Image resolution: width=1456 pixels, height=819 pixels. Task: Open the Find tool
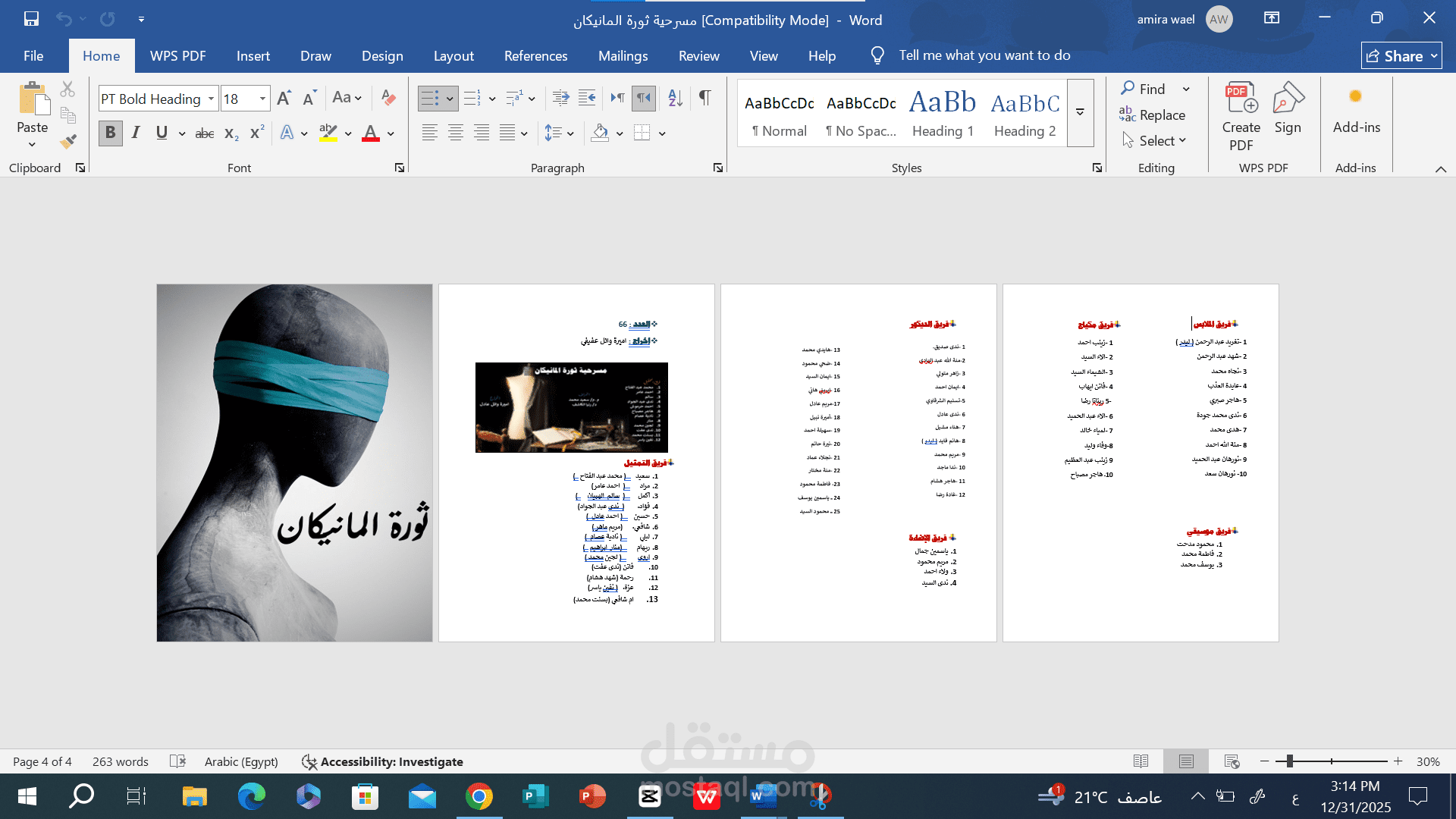[x=1151, y=89]
